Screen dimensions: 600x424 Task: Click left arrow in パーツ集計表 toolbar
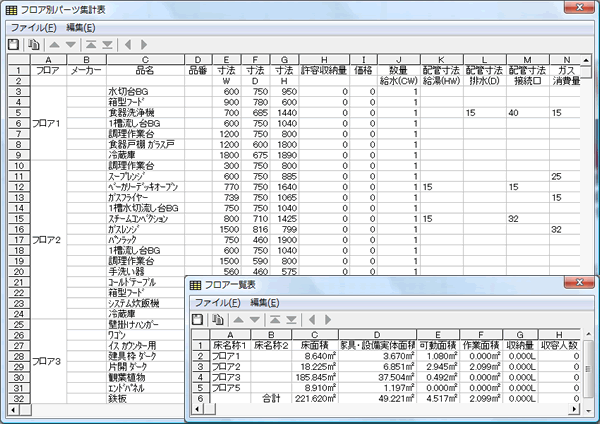[x=129, y=45]
